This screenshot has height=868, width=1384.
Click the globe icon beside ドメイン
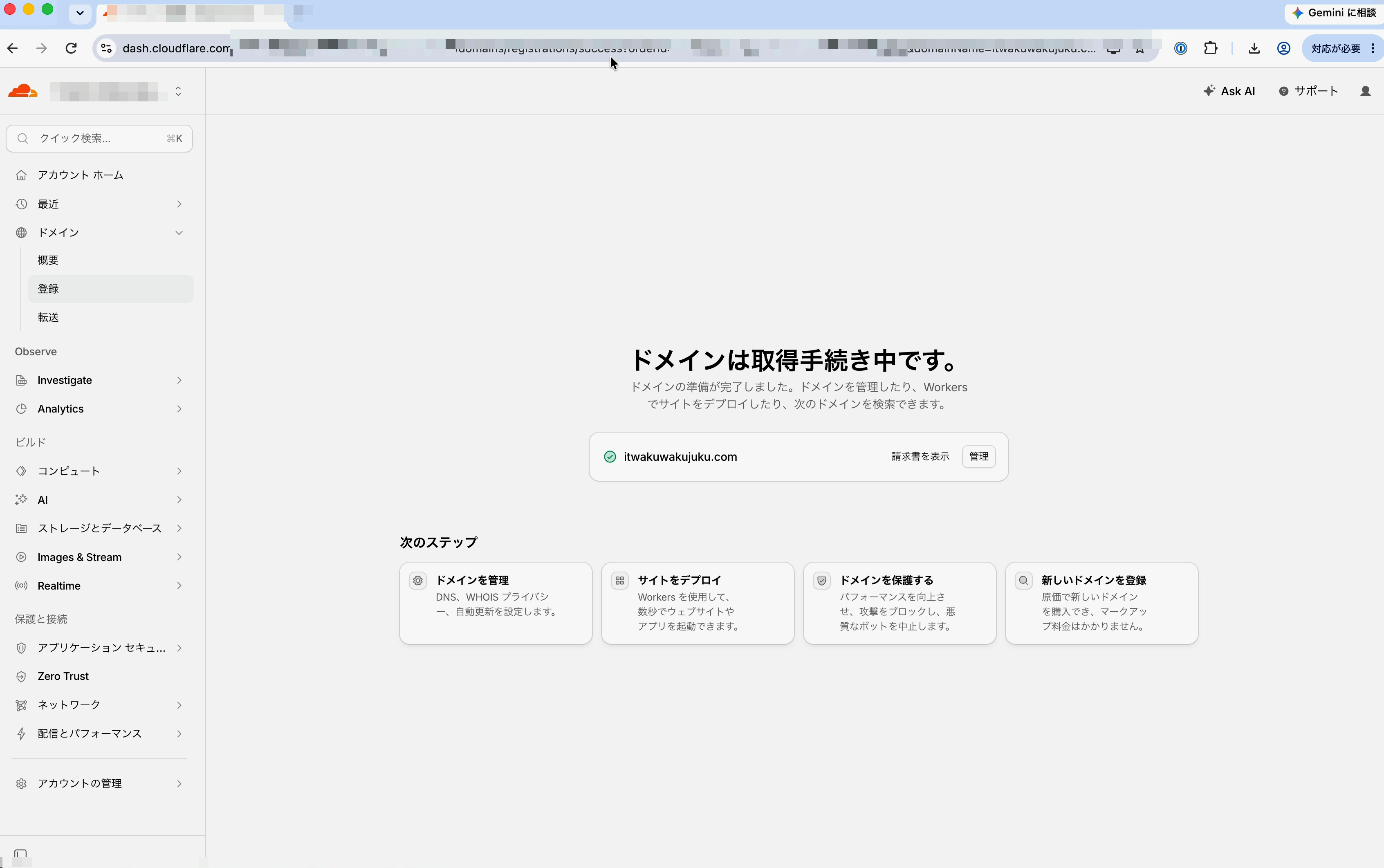point(21,233)
